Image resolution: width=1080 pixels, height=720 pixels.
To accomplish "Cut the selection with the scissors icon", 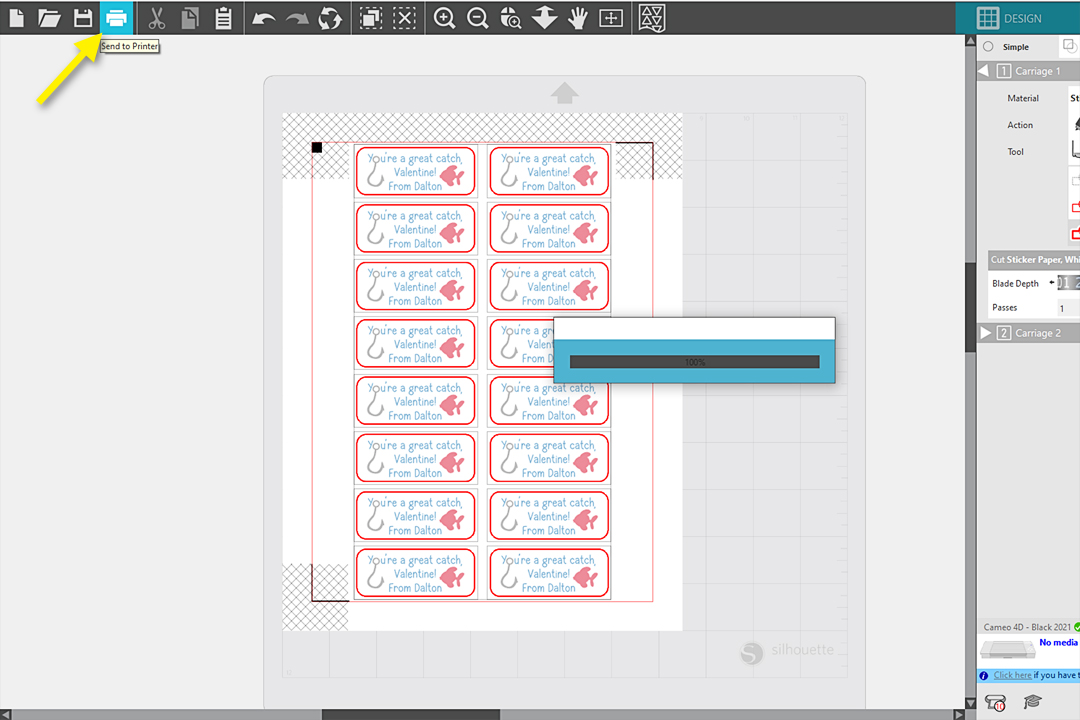I will (157, 18).
